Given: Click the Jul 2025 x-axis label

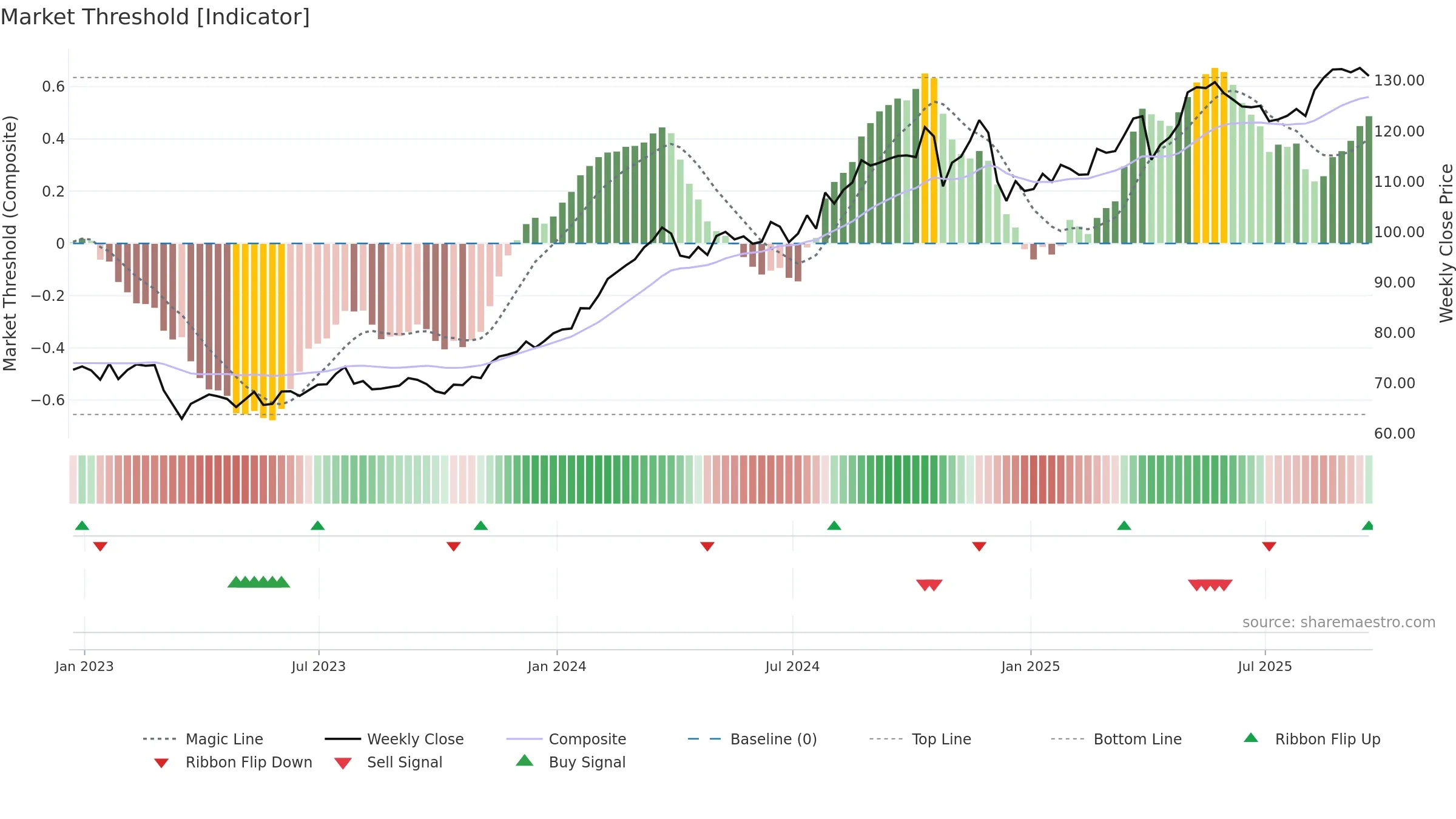Looking at the screenshot, I should click(x=1265, y=666).
